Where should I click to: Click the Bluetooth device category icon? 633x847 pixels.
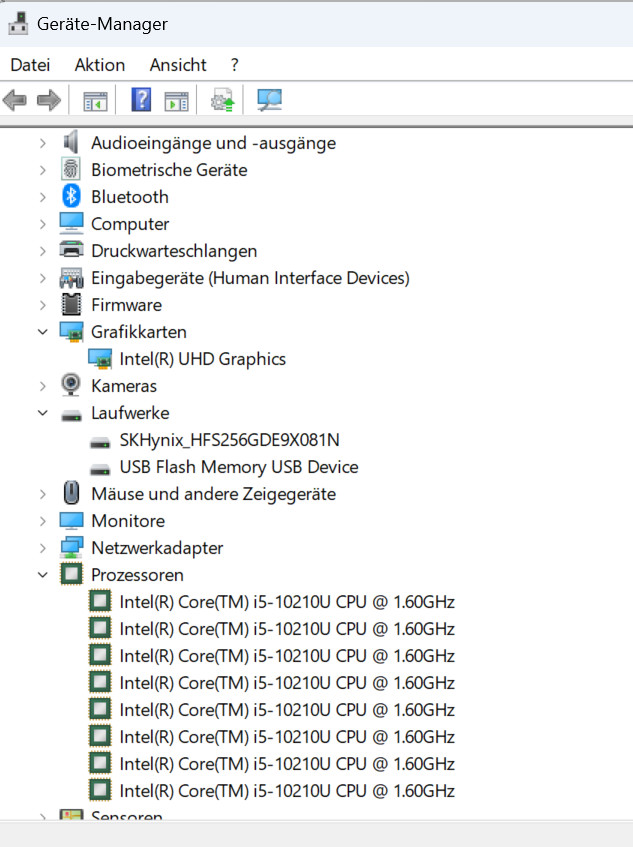(71, 197)
